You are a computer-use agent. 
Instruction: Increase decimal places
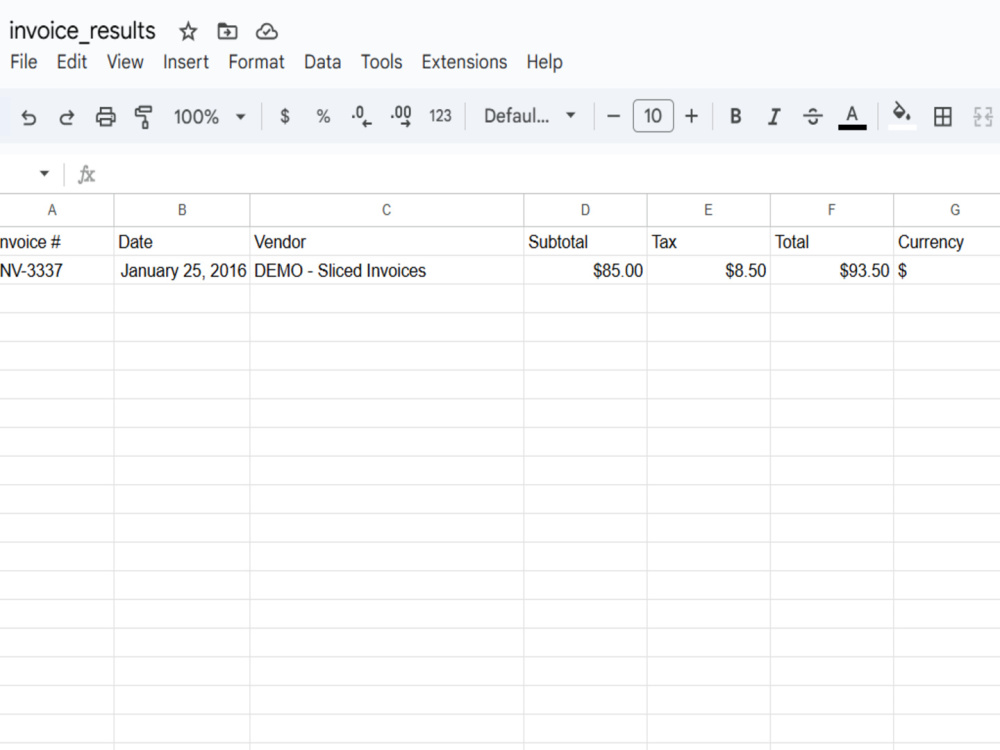[x=401, y=116]
